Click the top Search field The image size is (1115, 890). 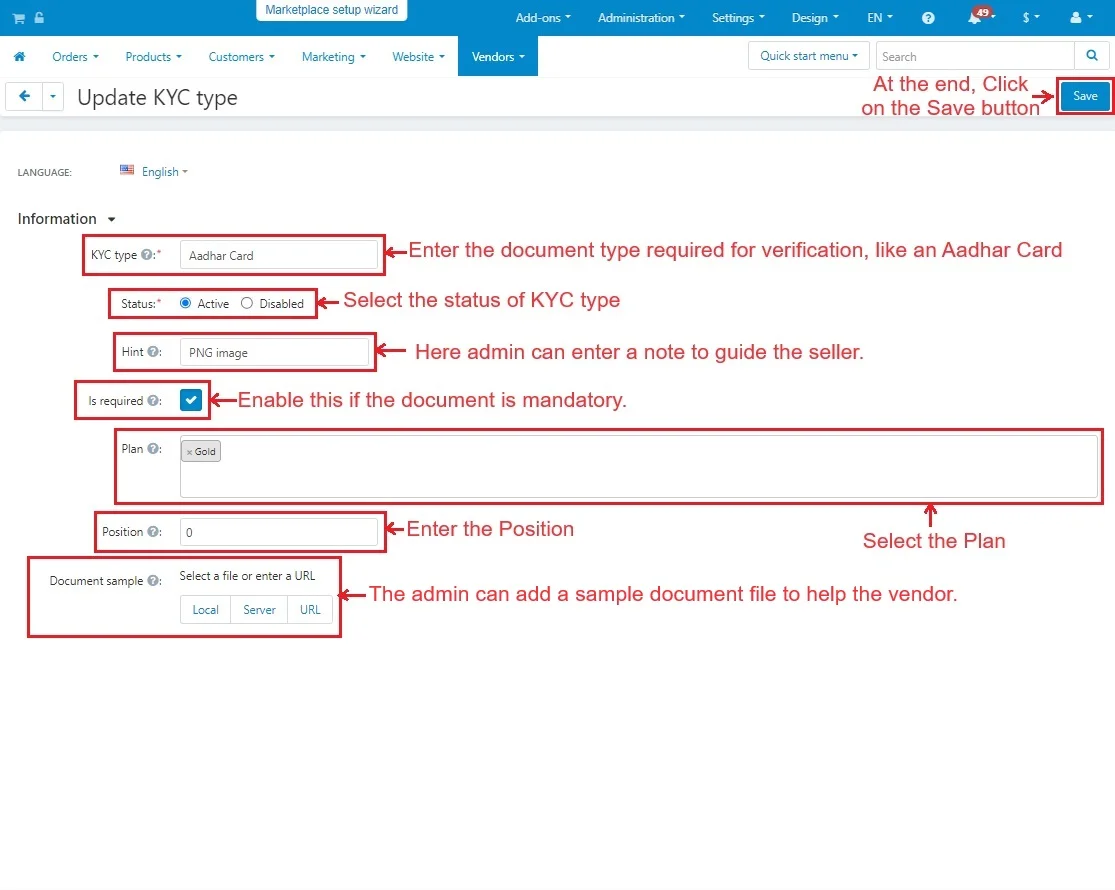(975, 55)
